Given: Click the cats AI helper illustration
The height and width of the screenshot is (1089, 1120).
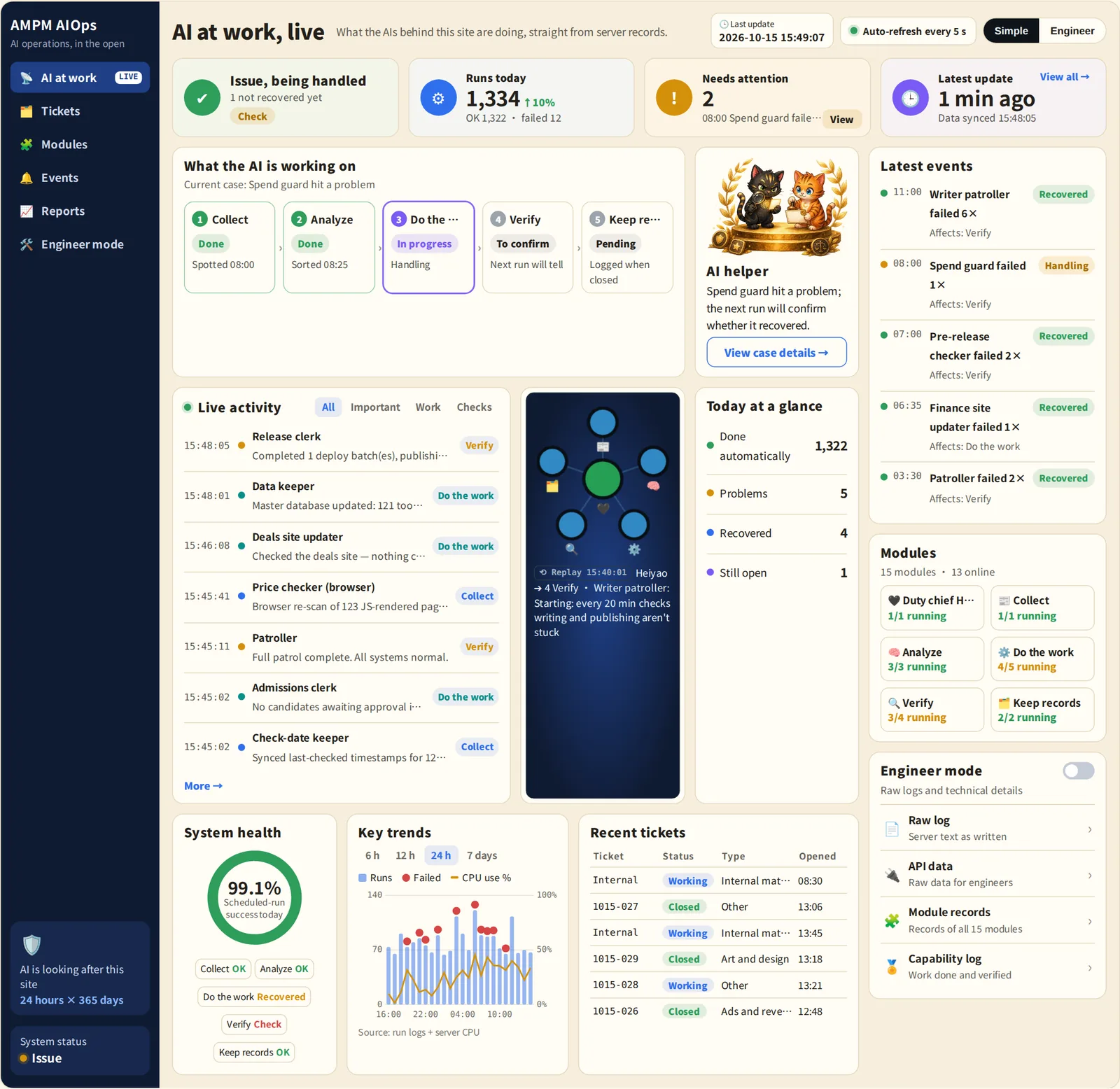Looking at the screenshot, I should click(x=776, y=206).
